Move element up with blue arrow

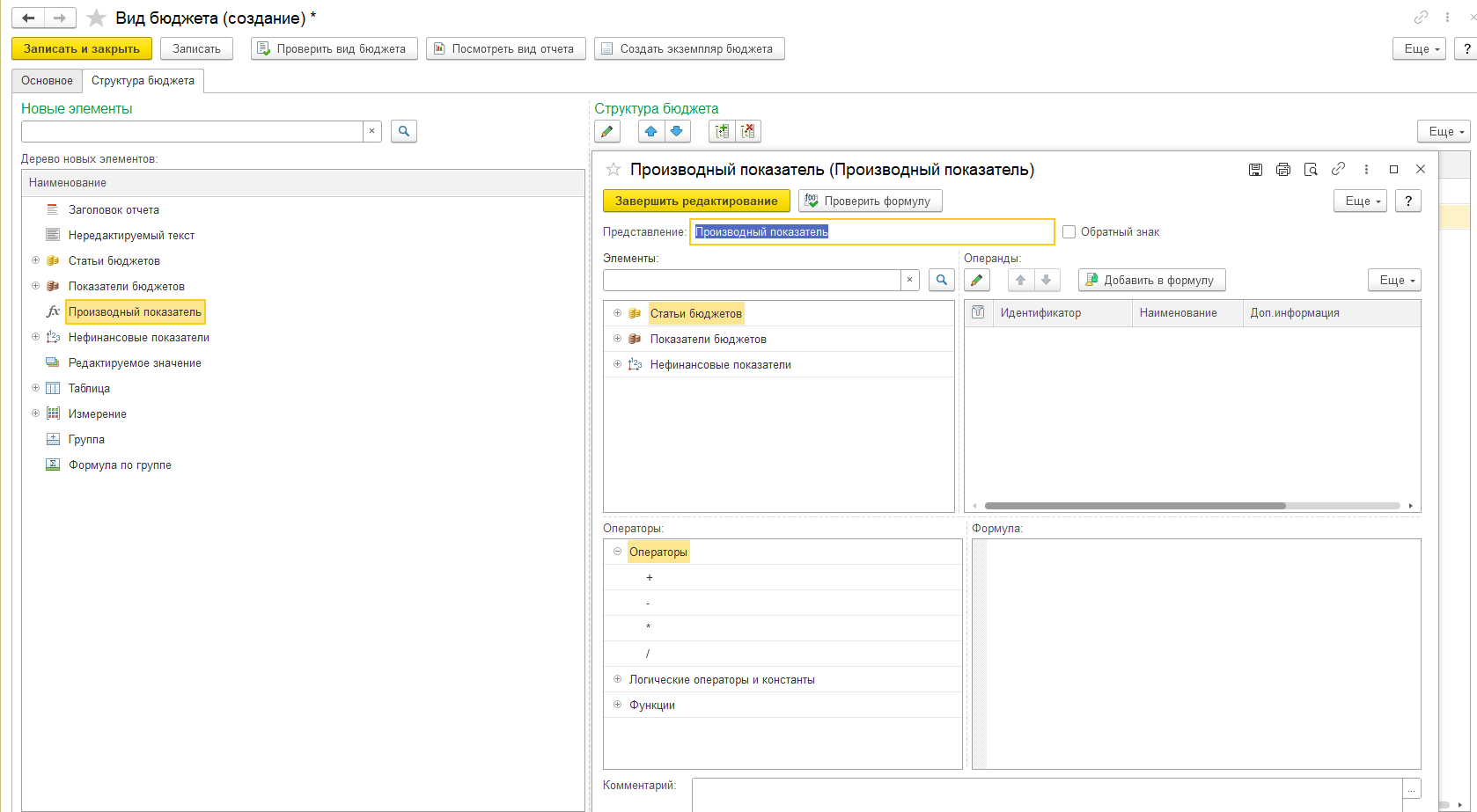(x=650, y=132)
